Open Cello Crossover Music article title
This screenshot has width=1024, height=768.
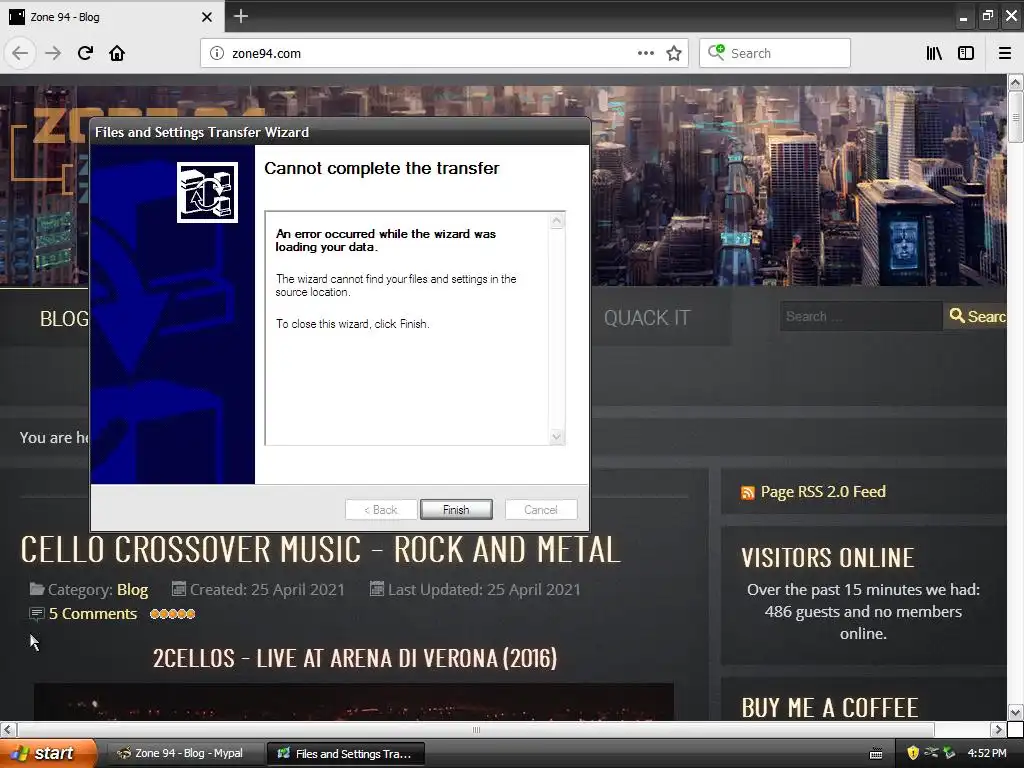(320, 550)
